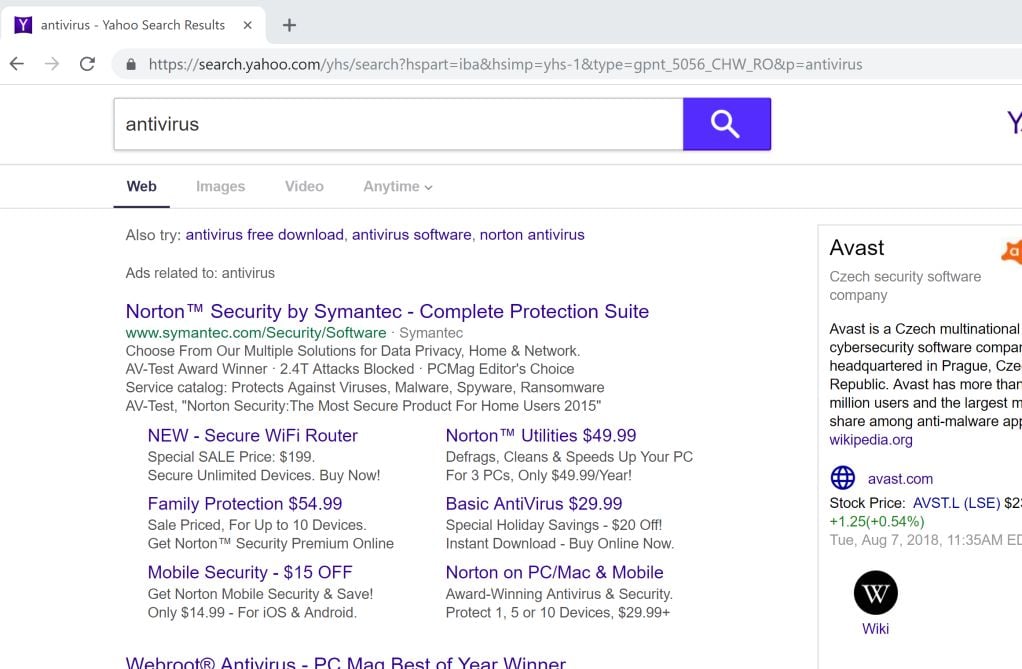
Task: Open the Family Protection $54.99 link
Action: [245, 504]
